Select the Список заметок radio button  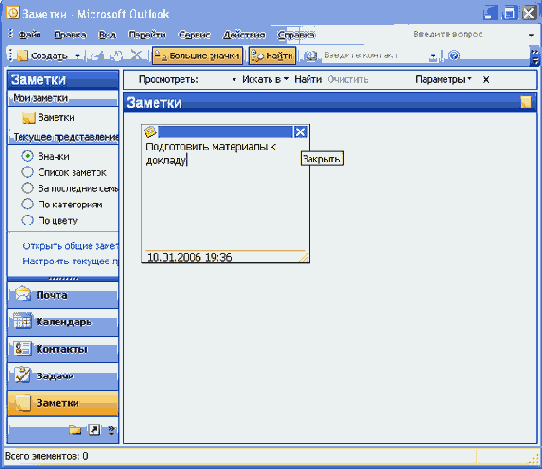coord(27,172)
